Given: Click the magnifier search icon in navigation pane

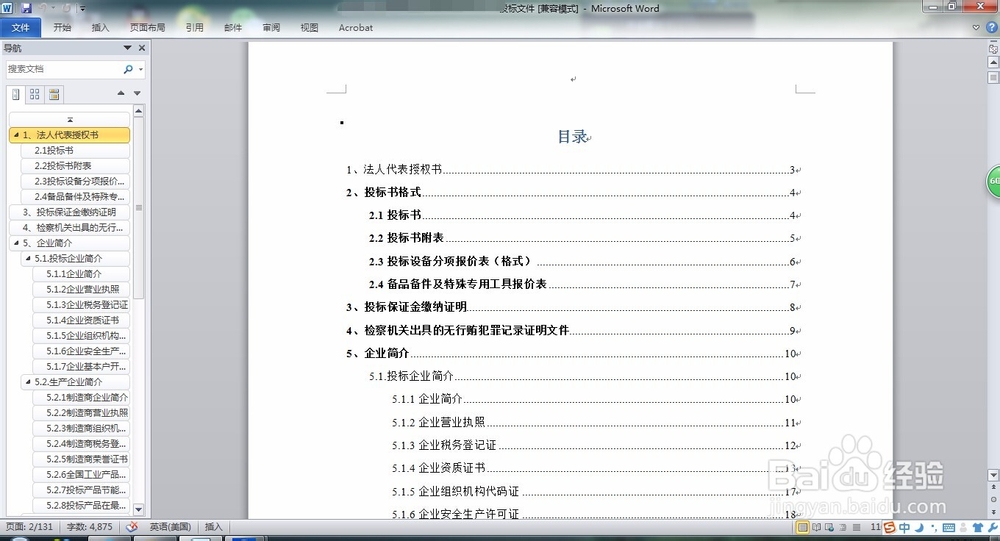Looking at the screenshot, I should coord(128,69).
